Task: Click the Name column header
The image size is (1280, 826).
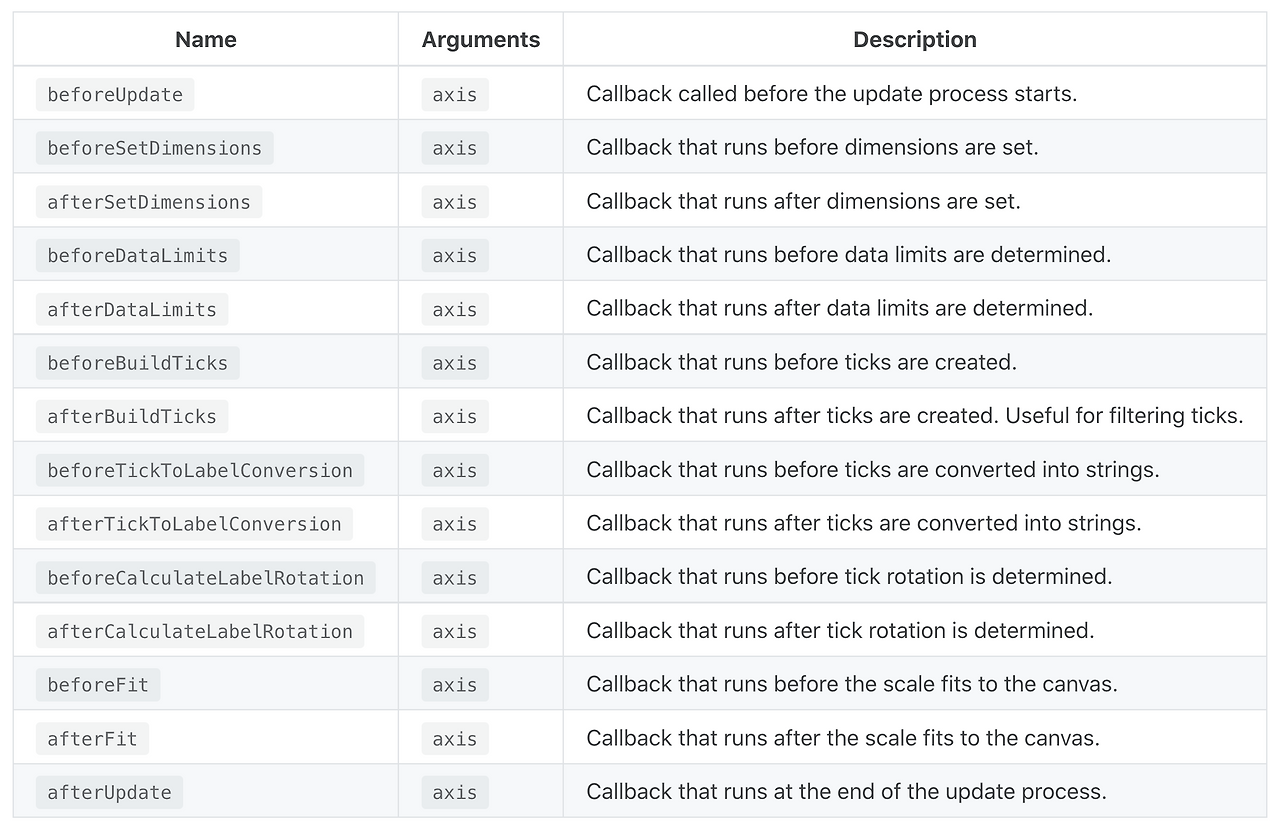Action: coord(205,40)
